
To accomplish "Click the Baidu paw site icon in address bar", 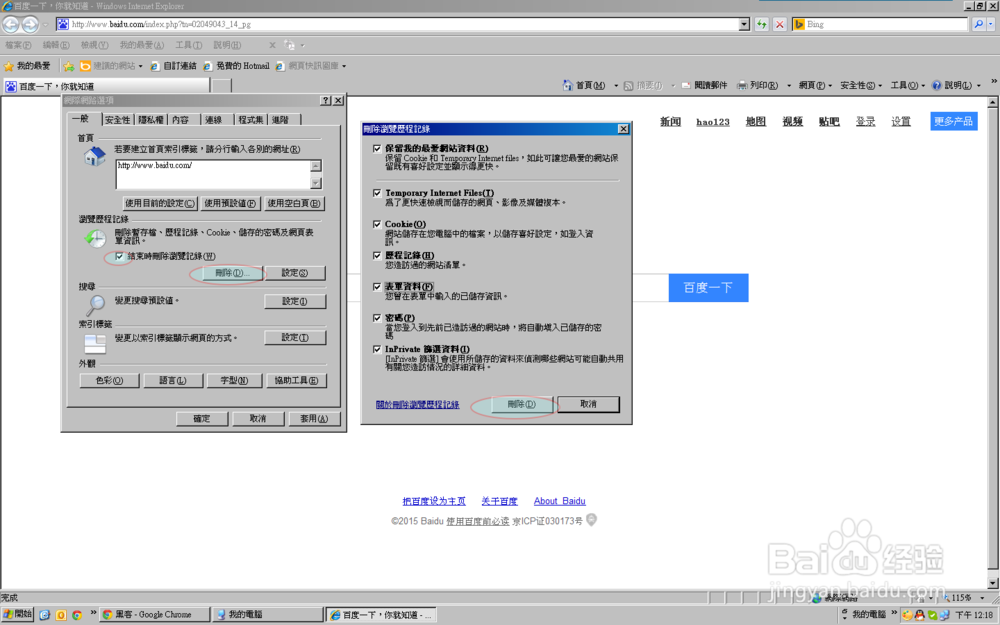I will tap(62, 24).
